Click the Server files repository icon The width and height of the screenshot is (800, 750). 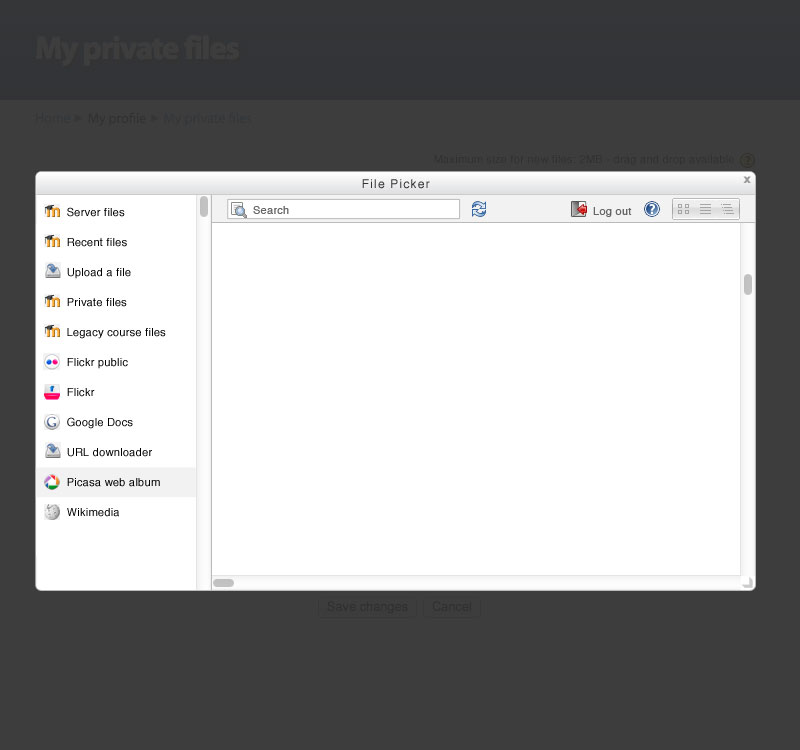pos(52,211)
